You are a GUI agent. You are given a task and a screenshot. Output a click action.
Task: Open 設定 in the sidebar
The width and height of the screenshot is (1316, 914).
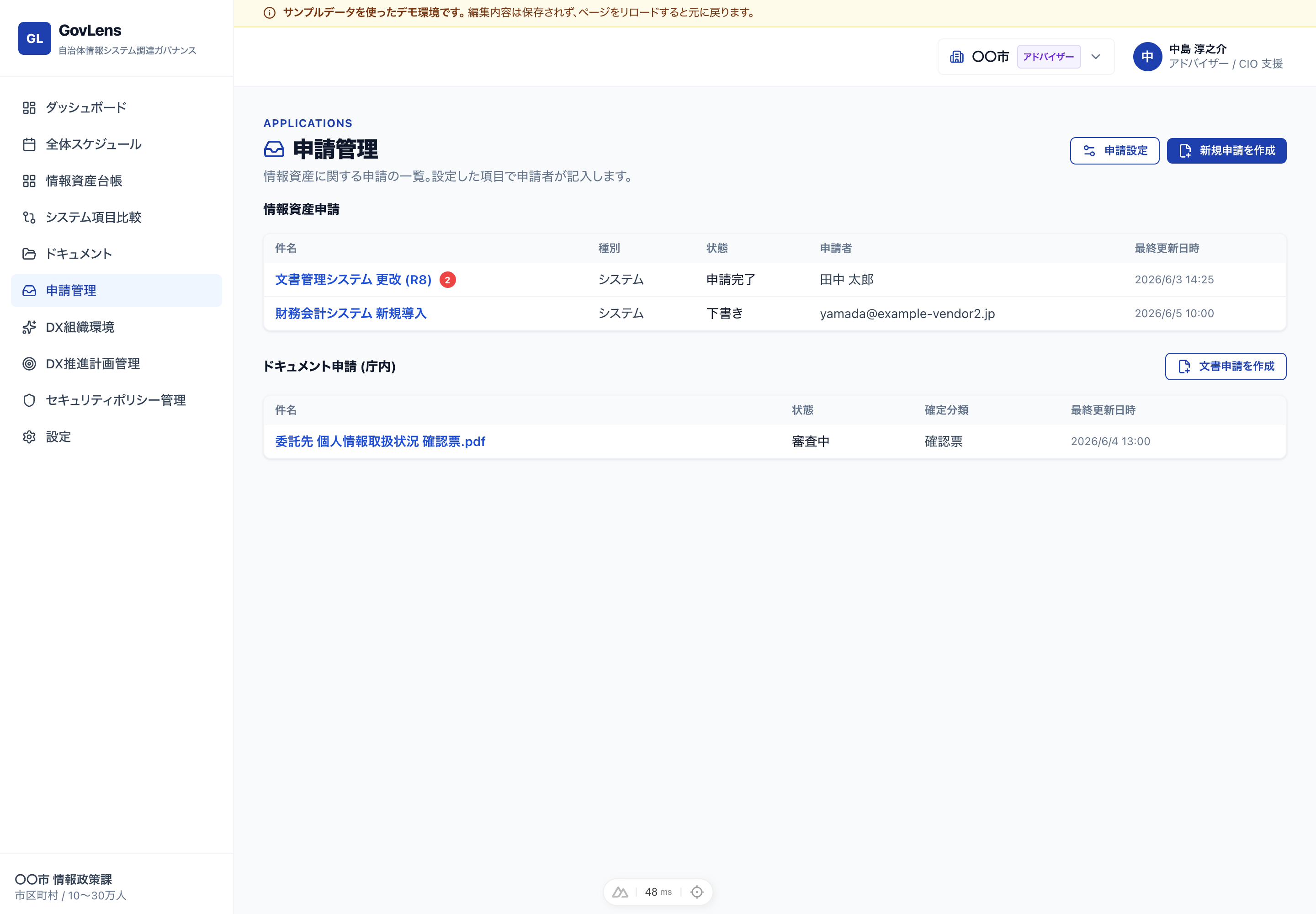pyautogui.click(x=116, y=437)
